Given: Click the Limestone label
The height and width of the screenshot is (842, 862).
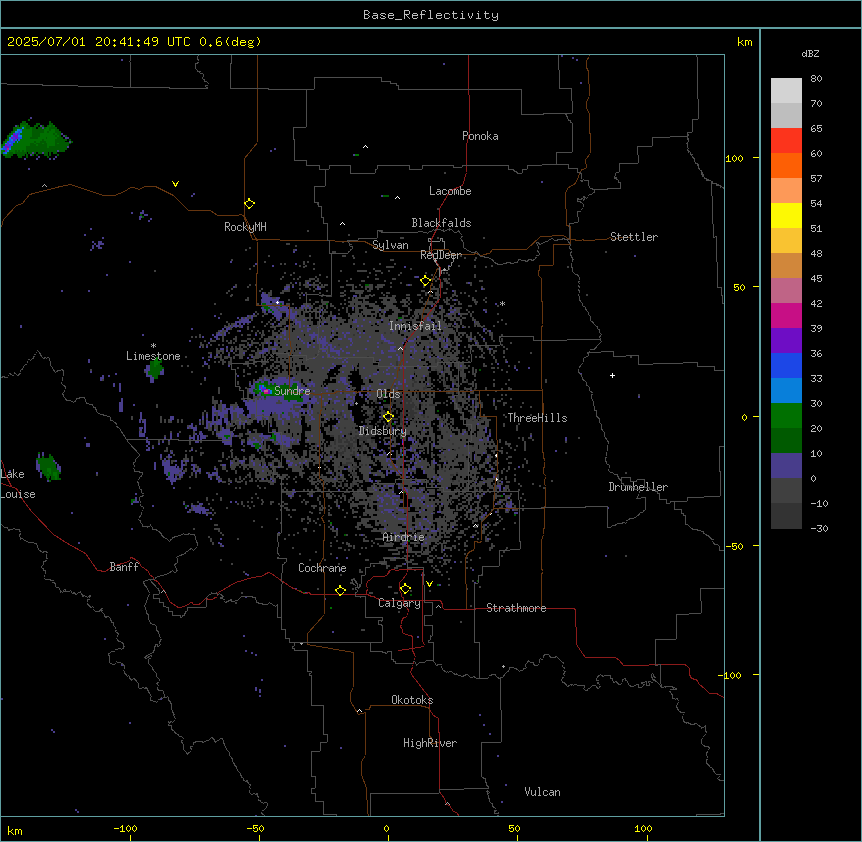Looking at the screenshot, I should (153, 356).
